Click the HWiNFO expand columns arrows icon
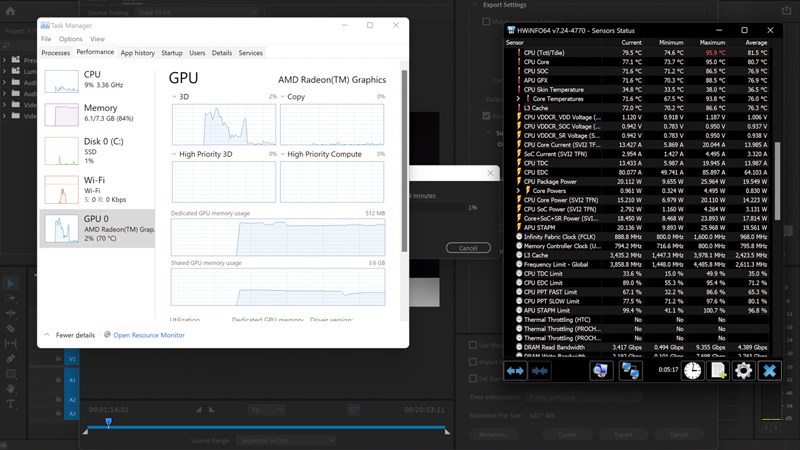The width and height of the screenshot is (800, 450). click(x=516, y=371)
